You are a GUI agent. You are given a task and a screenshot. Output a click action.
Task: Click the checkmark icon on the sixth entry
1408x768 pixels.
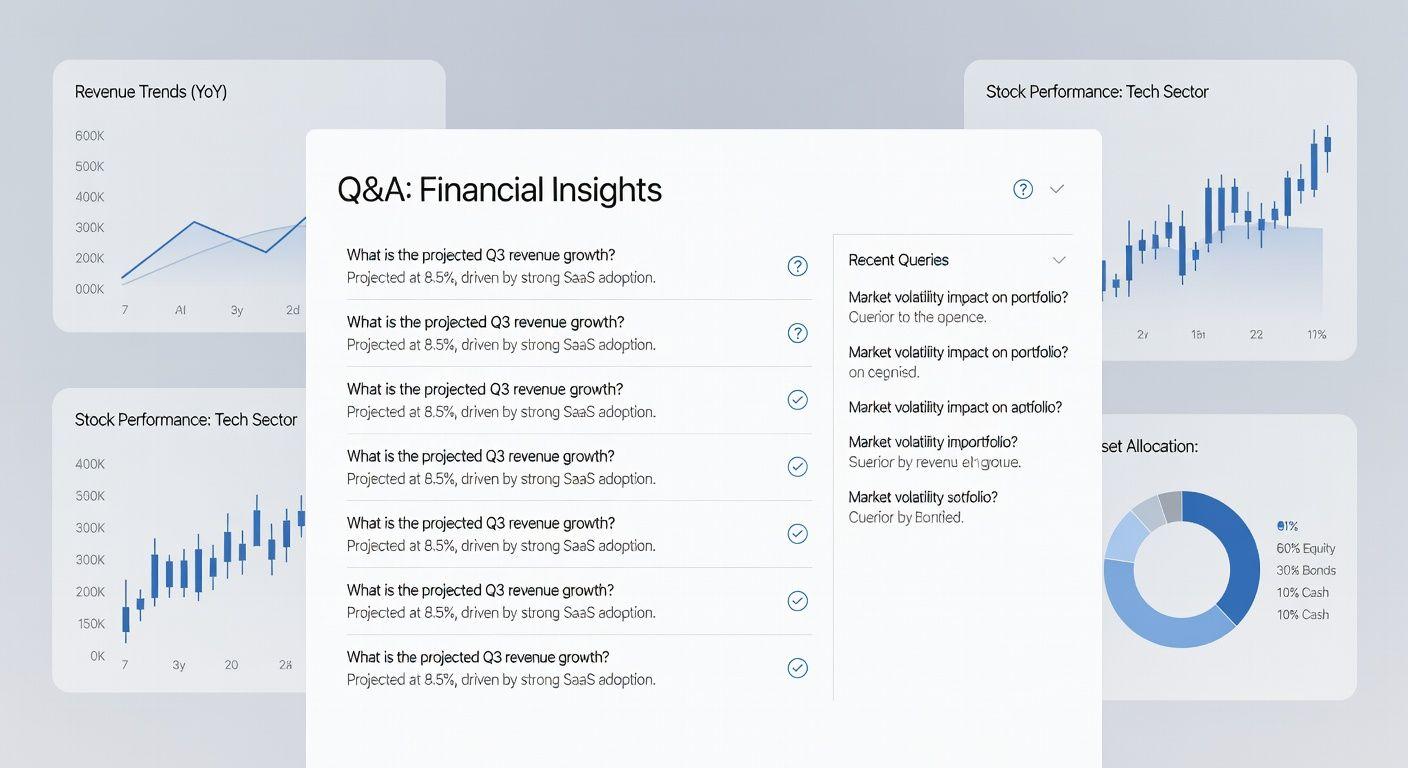tap(797, 600)
